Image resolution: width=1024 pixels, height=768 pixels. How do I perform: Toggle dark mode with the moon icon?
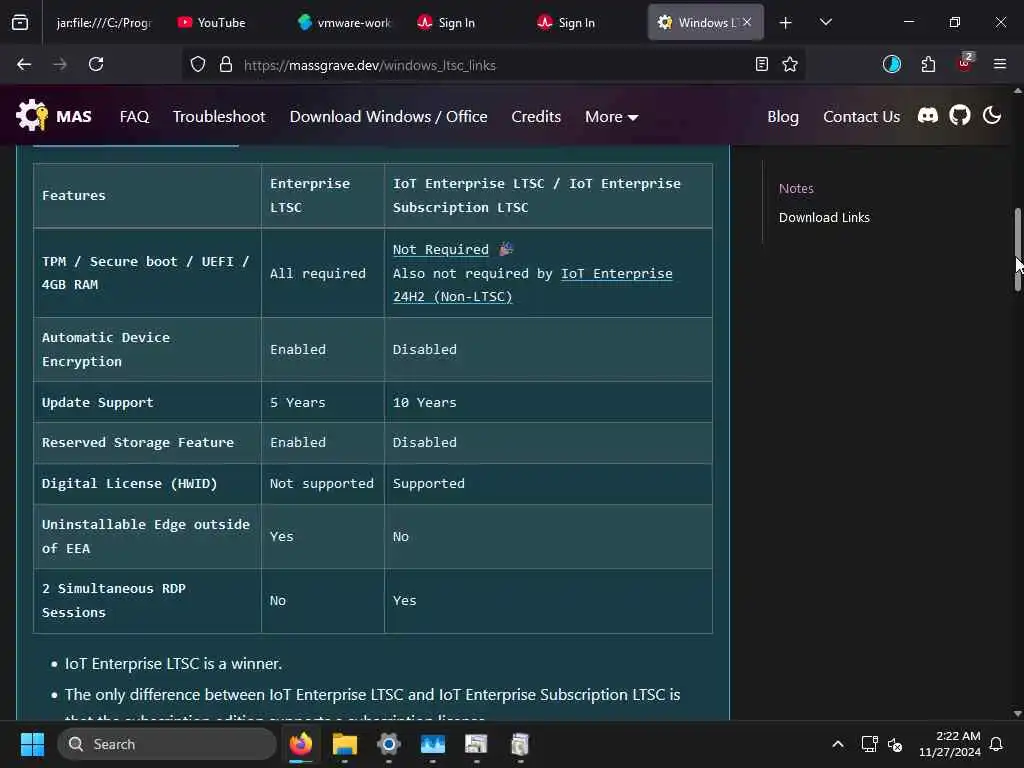pos(992,116)
